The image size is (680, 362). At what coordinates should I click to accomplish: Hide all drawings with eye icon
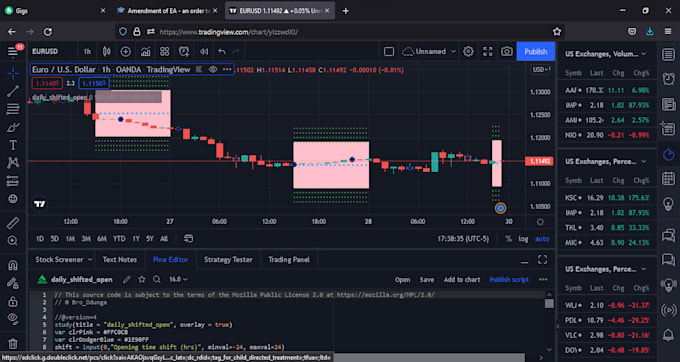pyautogui.click(x=13, y=319)
